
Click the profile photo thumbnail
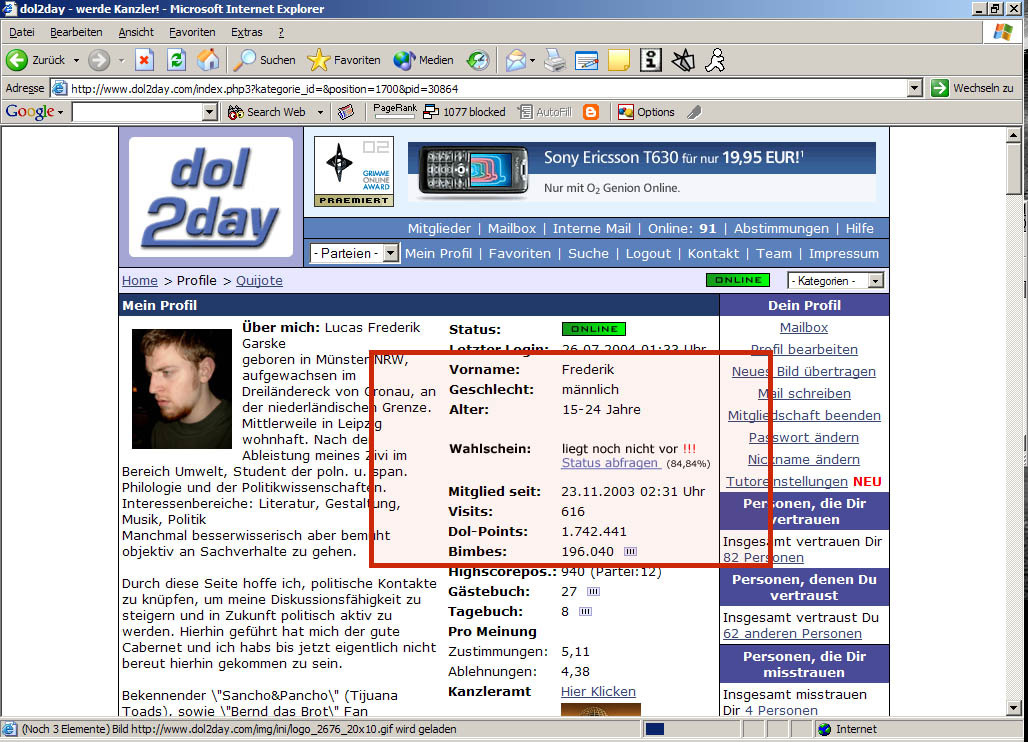pyautogui.click(x=181, y=388)
